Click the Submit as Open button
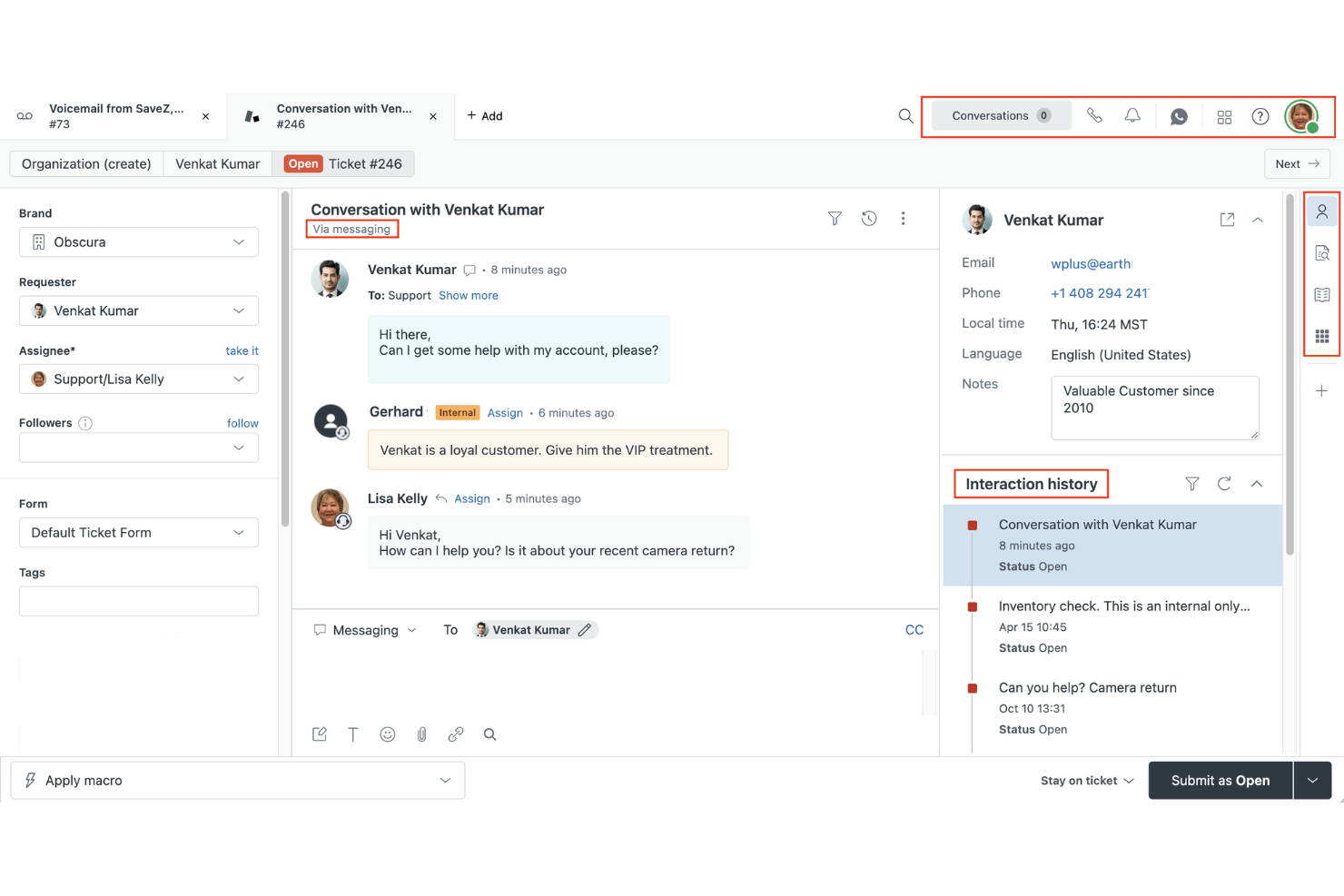The height and width of the screenshot is (896, 1344). pyautogui.click(x=1220, y=781)
